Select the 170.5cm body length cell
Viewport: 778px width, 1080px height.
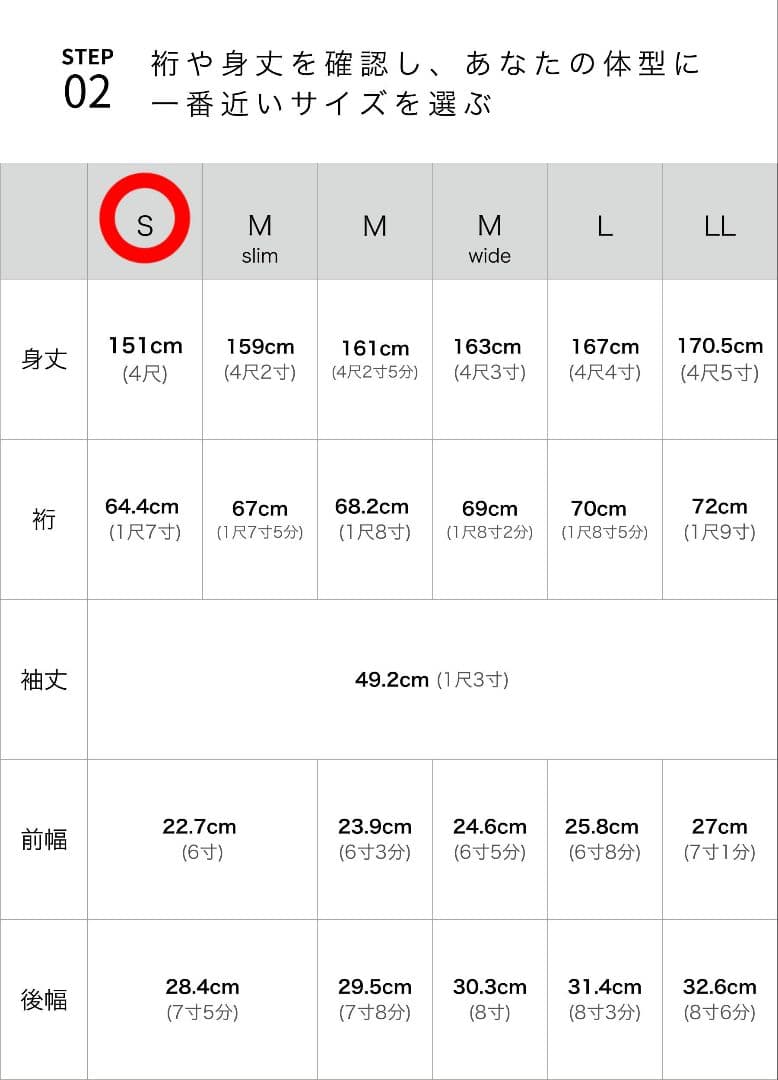720,358
